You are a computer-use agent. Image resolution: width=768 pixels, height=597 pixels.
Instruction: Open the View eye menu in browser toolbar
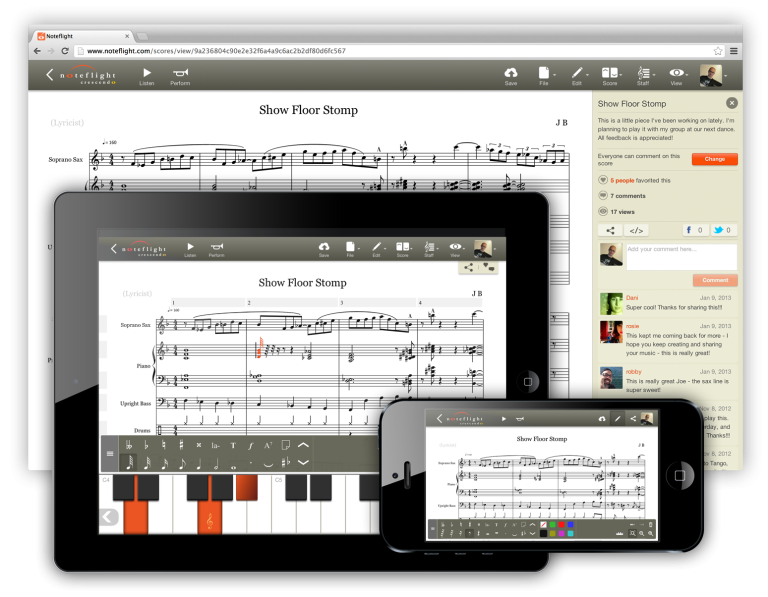(677, 76)
